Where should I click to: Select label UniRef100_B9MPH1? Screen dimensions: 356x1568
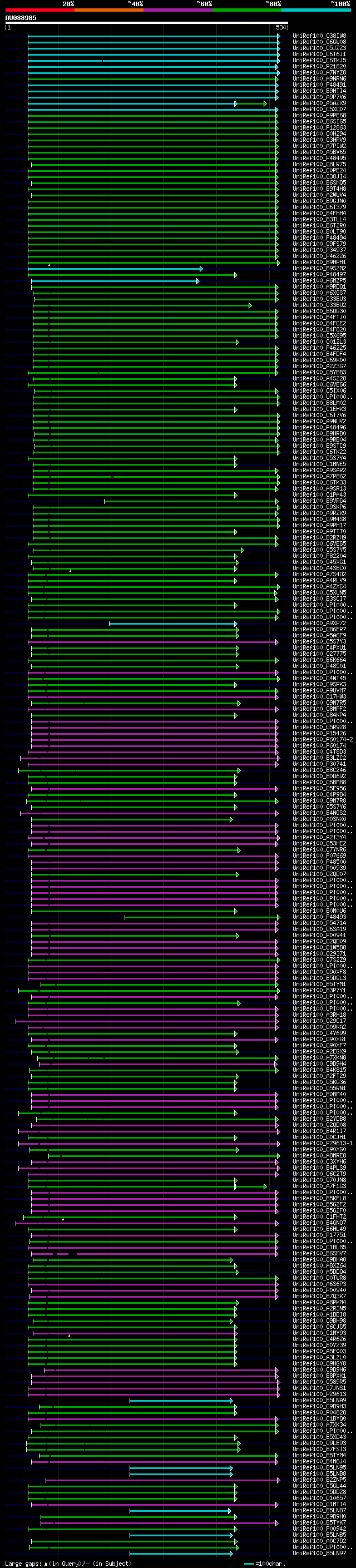tap(319, 263)
